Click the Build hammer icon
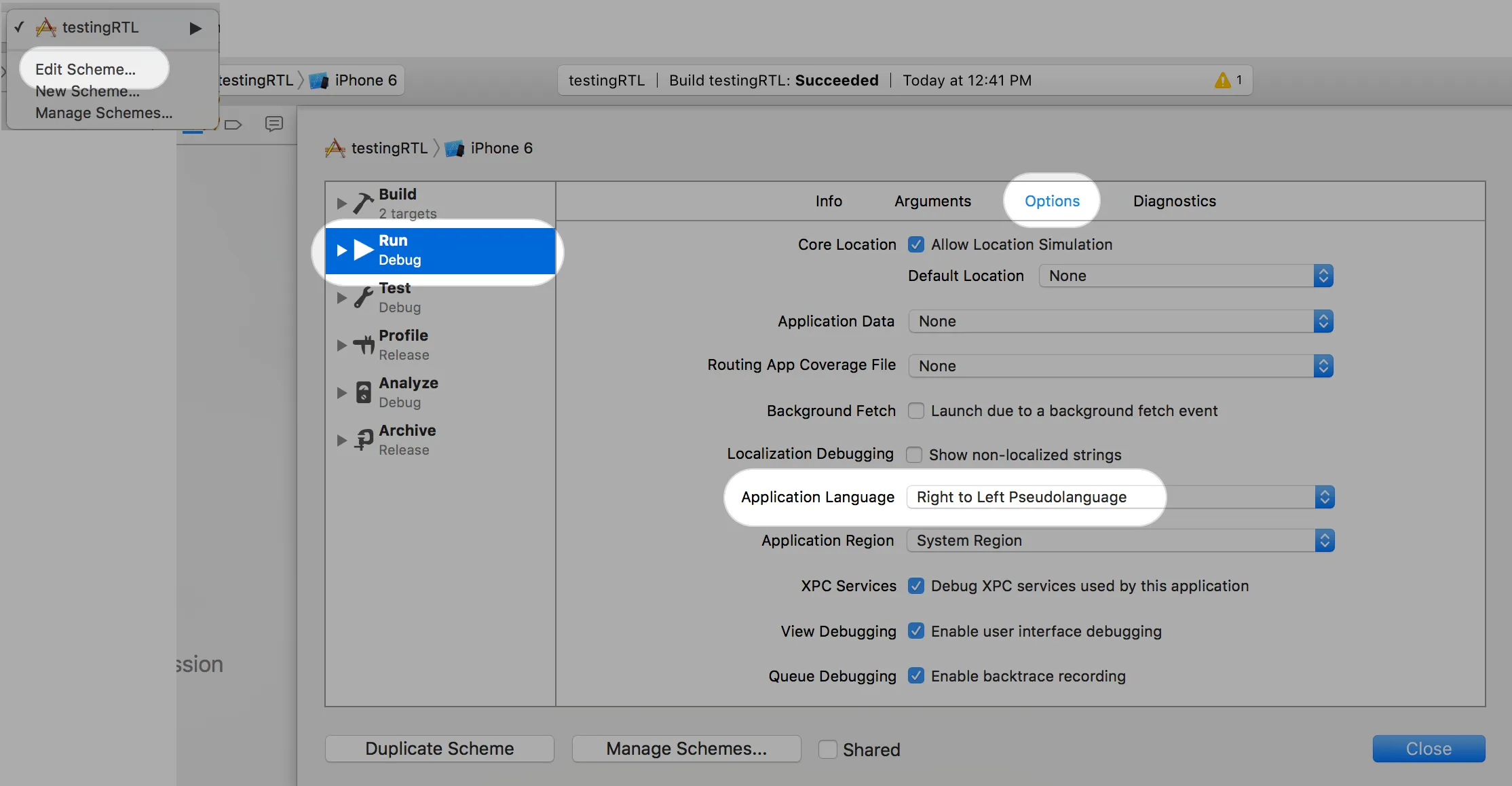1512x786 pixels. coord(363,203)
